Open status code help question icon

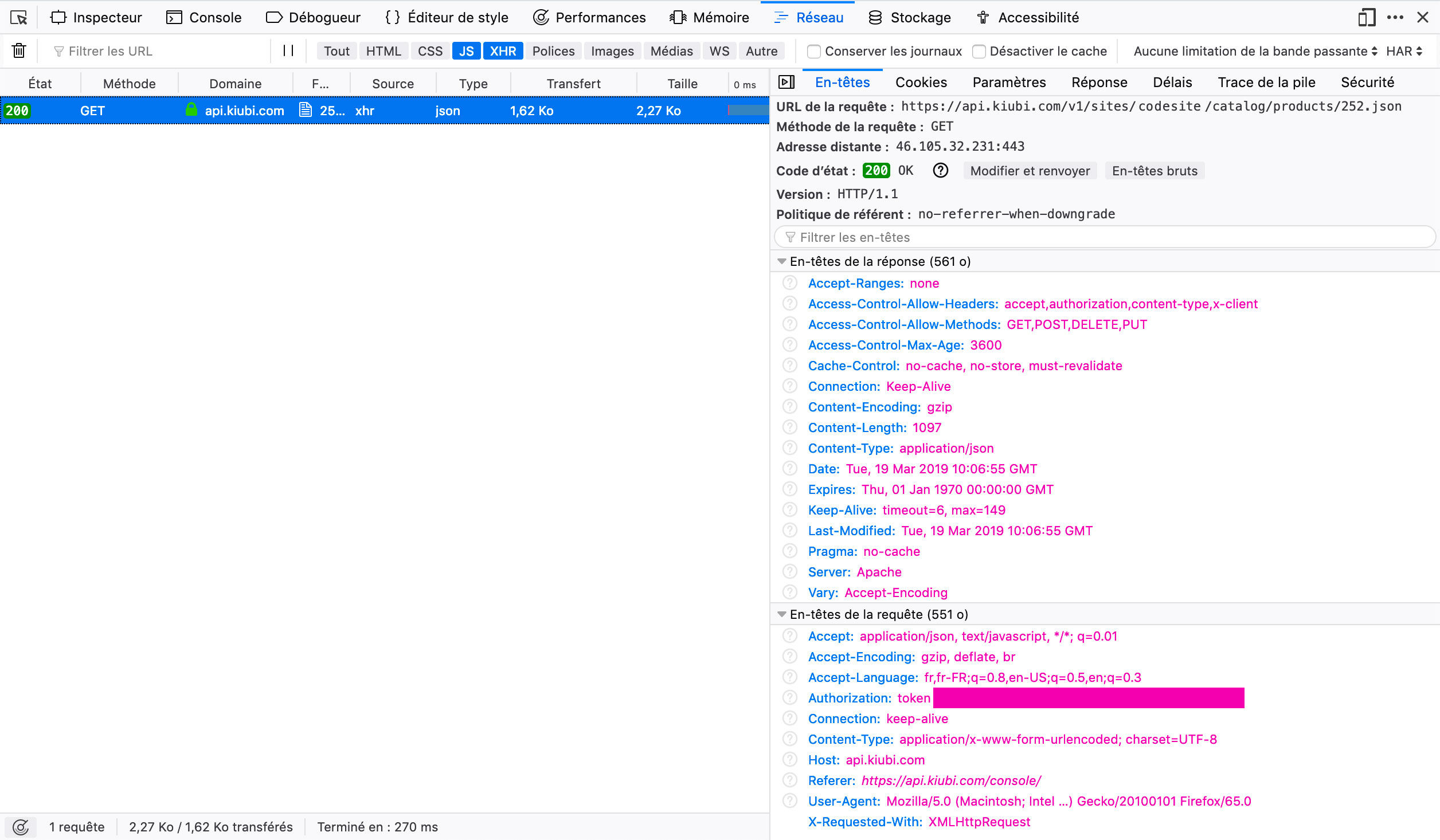pos(940,171)
